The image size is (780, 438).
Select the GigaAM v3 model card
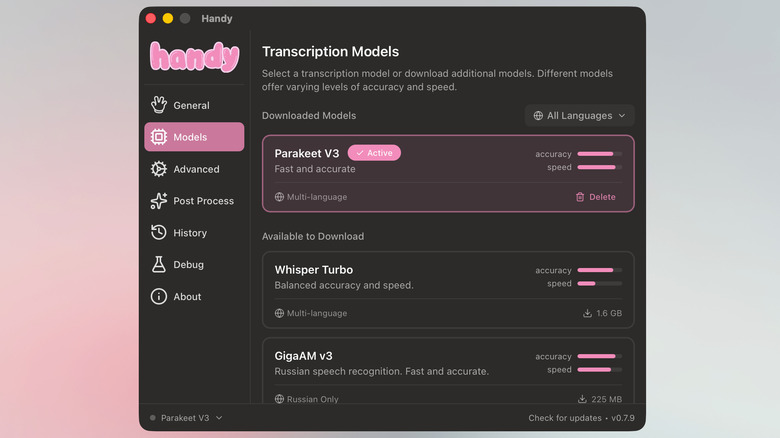tap(448, 370)
